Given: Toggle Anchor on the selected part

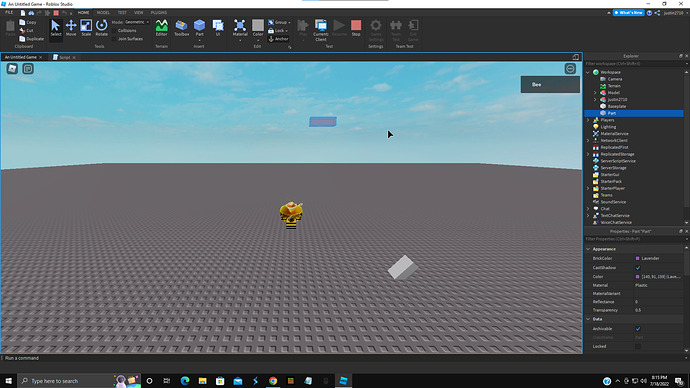Looking at the screenshot, I should 279,39.
